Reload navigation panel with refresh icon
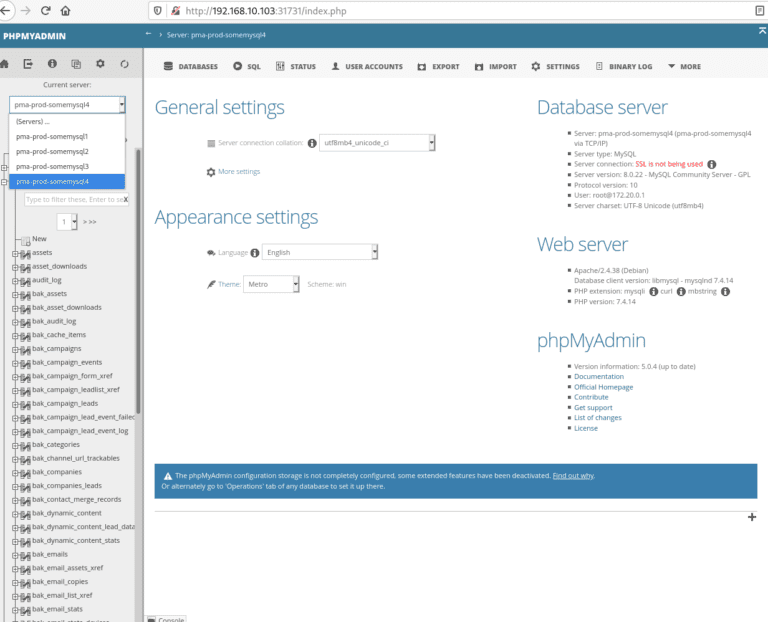Screen dimensions: 768x622 point(124,64)
